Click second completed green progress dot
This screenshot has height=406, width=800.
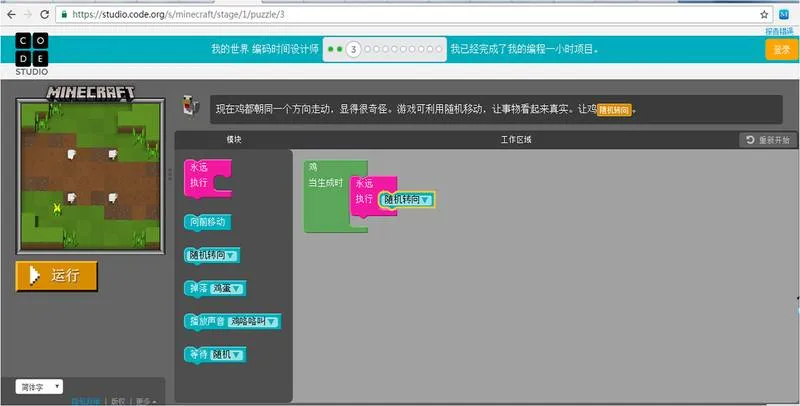pos(339,49)
